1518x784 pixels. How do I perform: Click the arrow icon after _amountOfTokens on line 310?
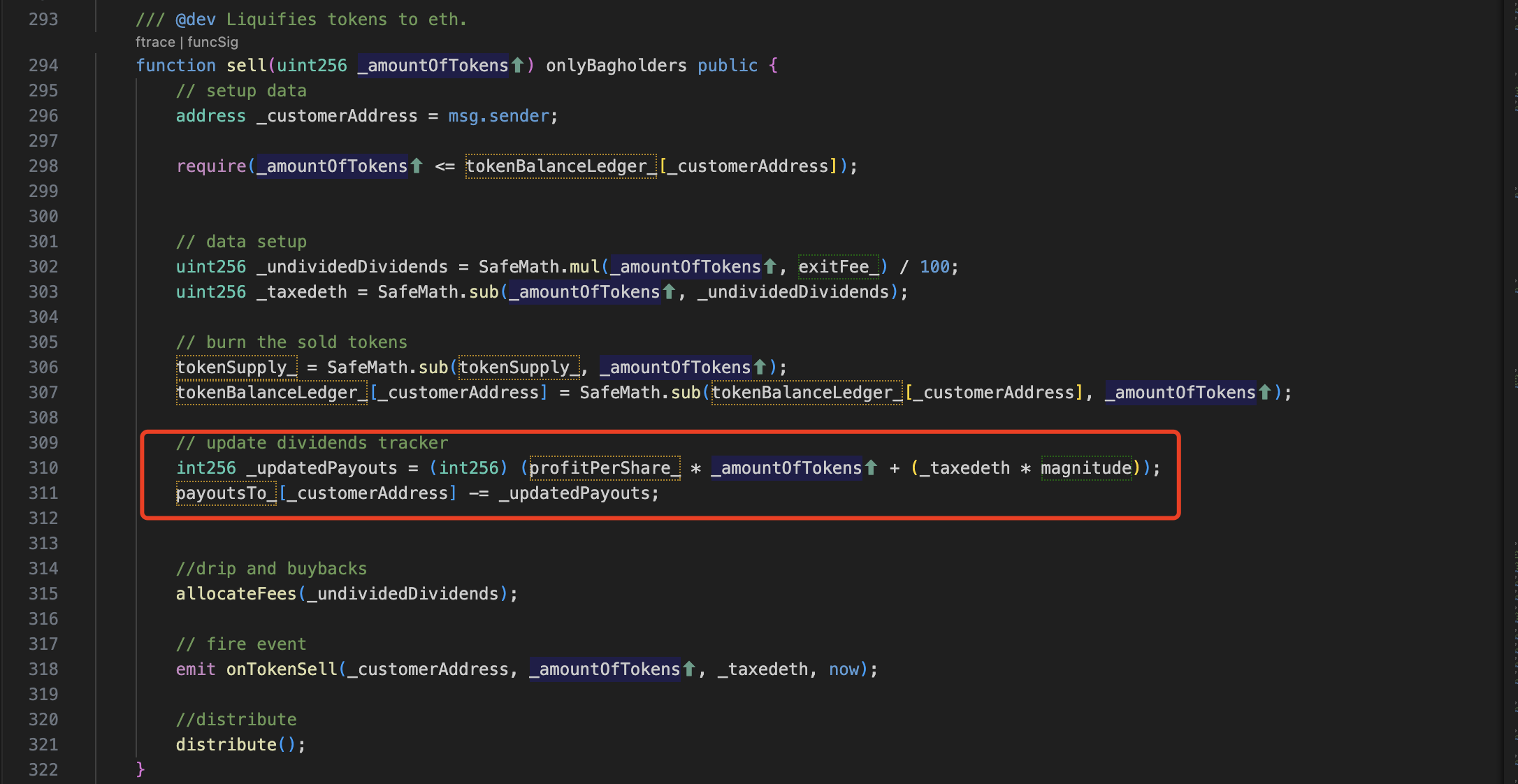(x=871, y=467)
